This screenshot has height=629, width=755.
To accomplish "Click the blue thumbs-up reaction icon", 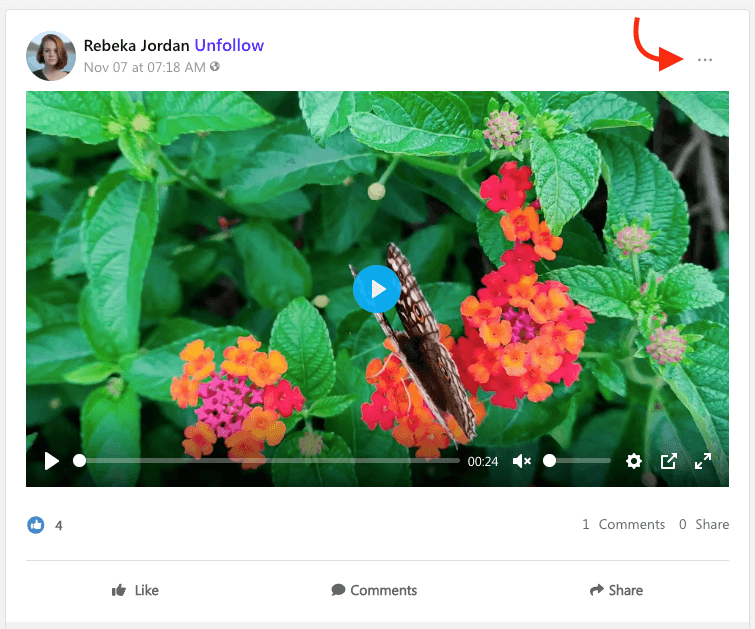I will (36, 524).
